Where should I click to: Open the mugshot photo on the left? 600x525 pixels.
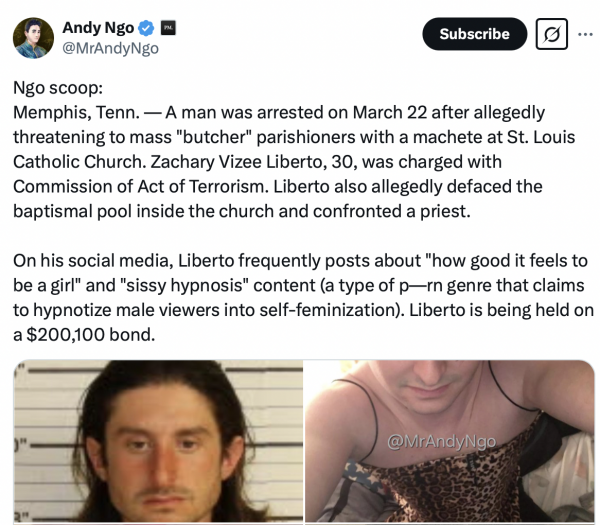158,442
